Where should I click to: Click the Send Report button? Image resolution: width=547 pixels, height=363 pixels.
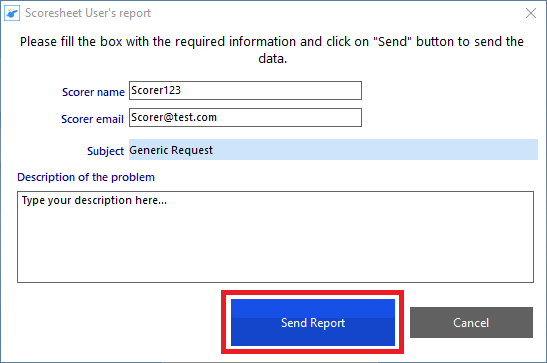click(313, 323)
